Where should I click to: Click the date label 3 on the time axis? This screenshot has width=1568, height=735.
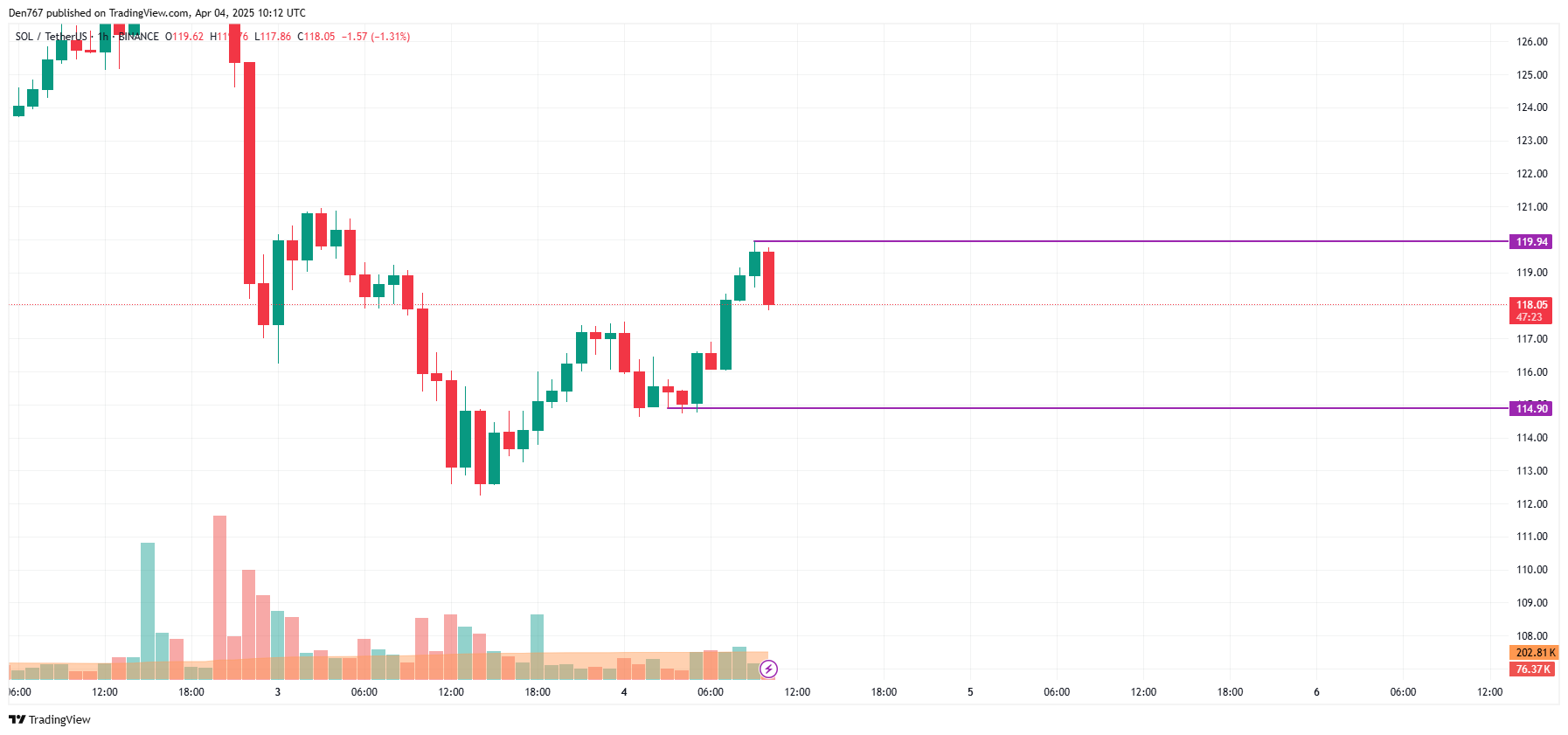[x=278, y=692]
